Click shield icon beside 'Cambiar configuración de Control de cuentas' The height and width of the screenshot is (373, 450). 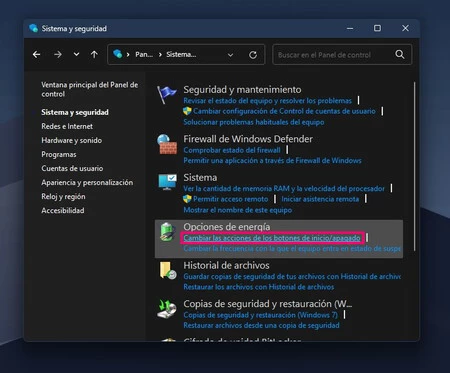187,111
